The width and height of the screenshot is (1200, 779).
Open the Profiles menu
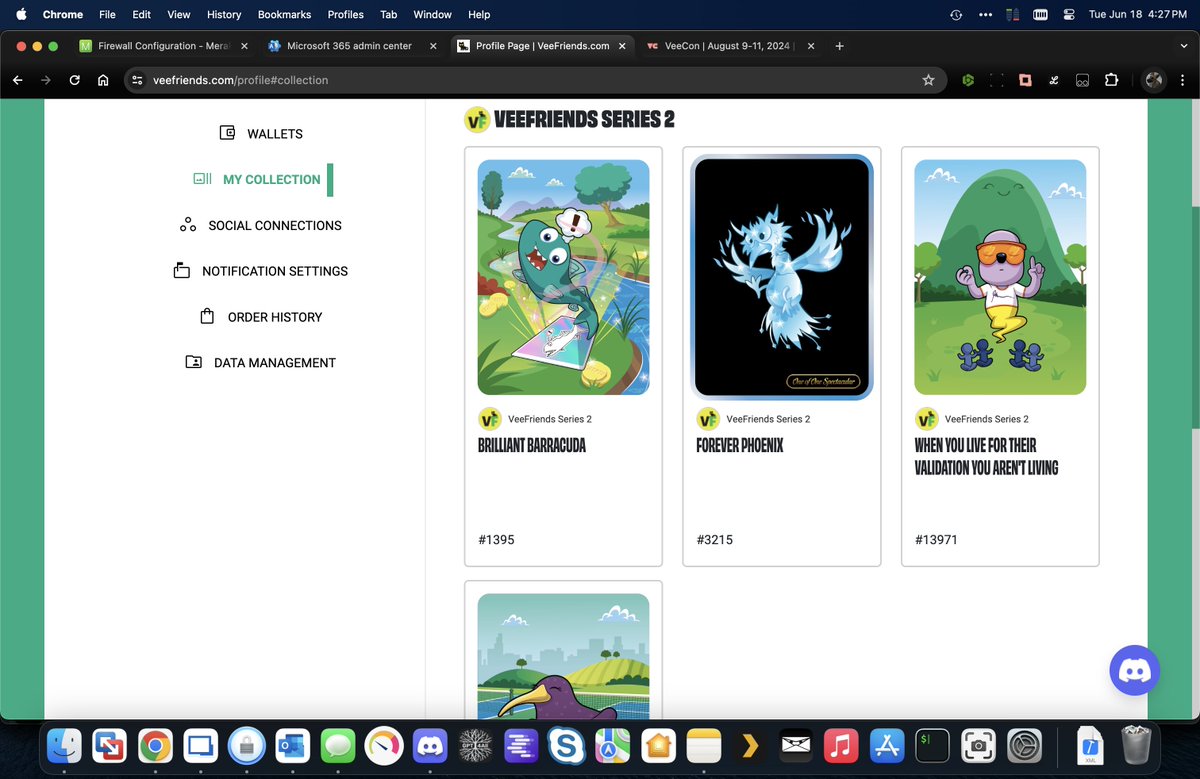346,15
